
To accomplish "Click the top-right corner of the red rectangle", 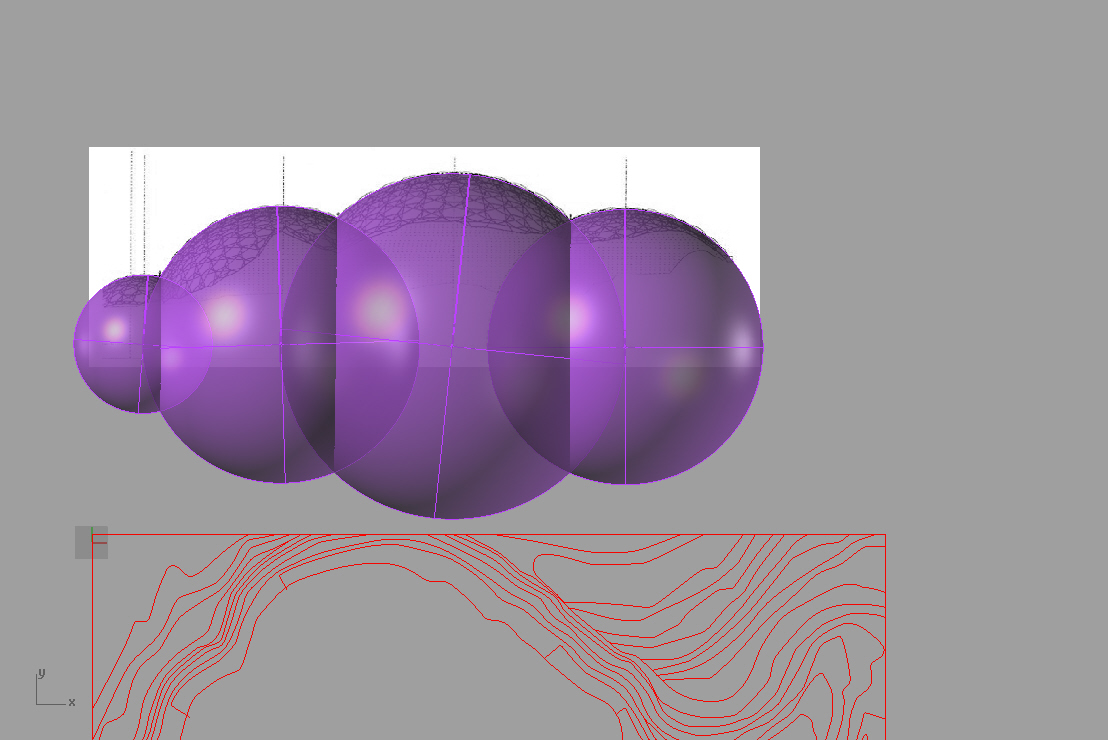I will pos(885,534).
